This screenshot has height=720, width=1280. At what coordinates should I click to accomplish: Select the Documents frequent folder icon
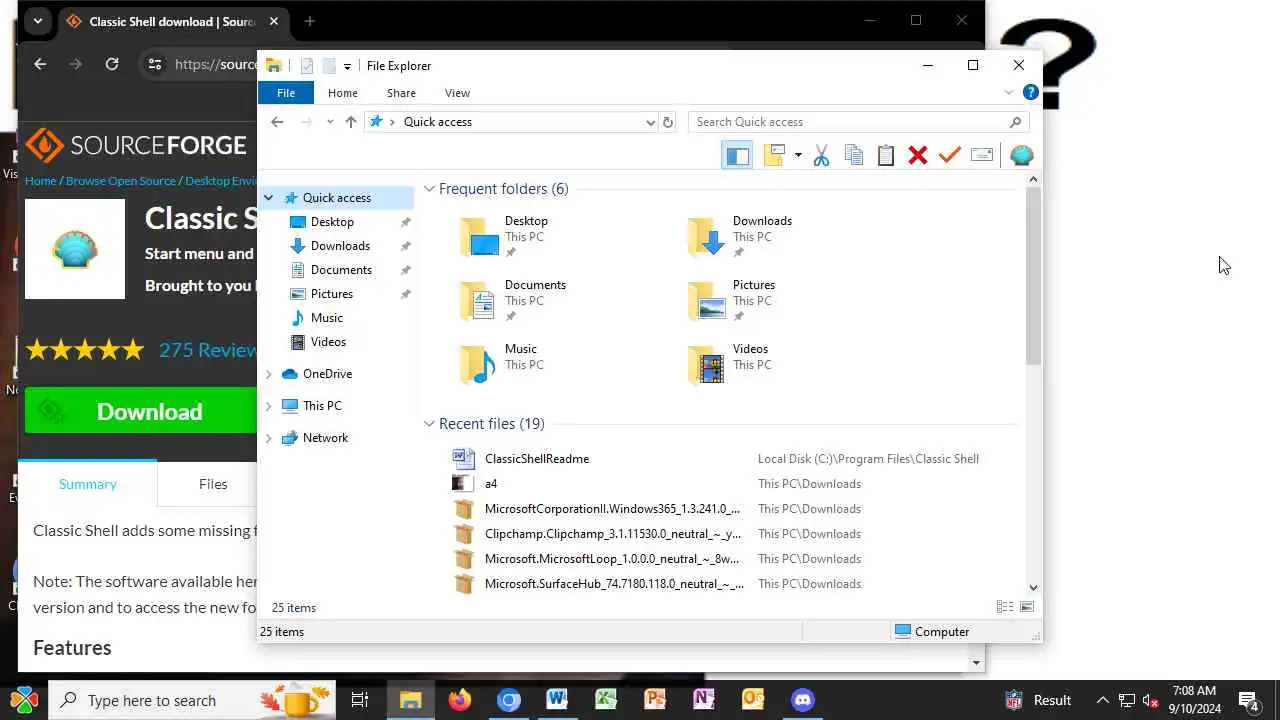click(x=479, y=301)
